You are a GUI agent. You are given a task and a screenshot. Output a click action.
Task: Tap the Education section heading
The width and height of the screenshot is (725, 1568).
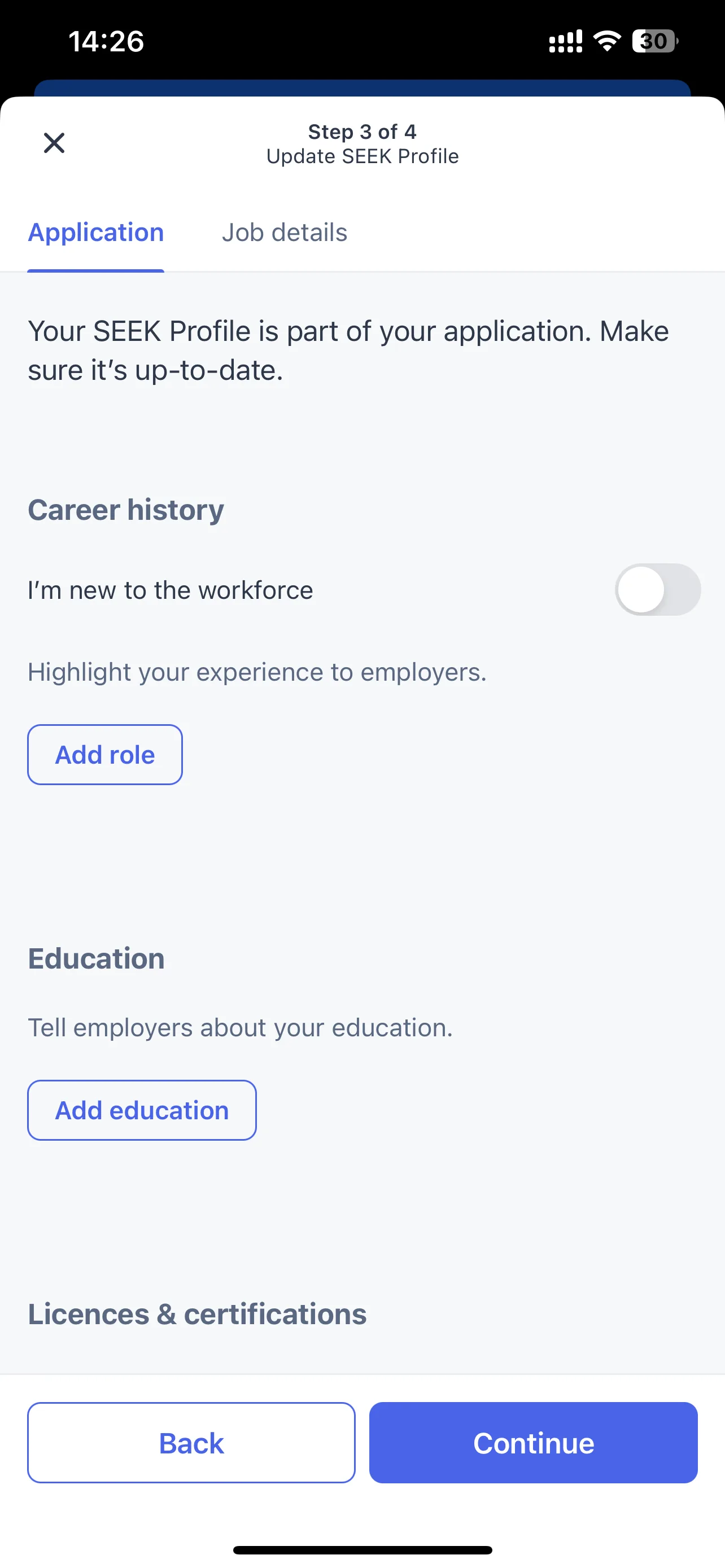[x=96, y=958]
